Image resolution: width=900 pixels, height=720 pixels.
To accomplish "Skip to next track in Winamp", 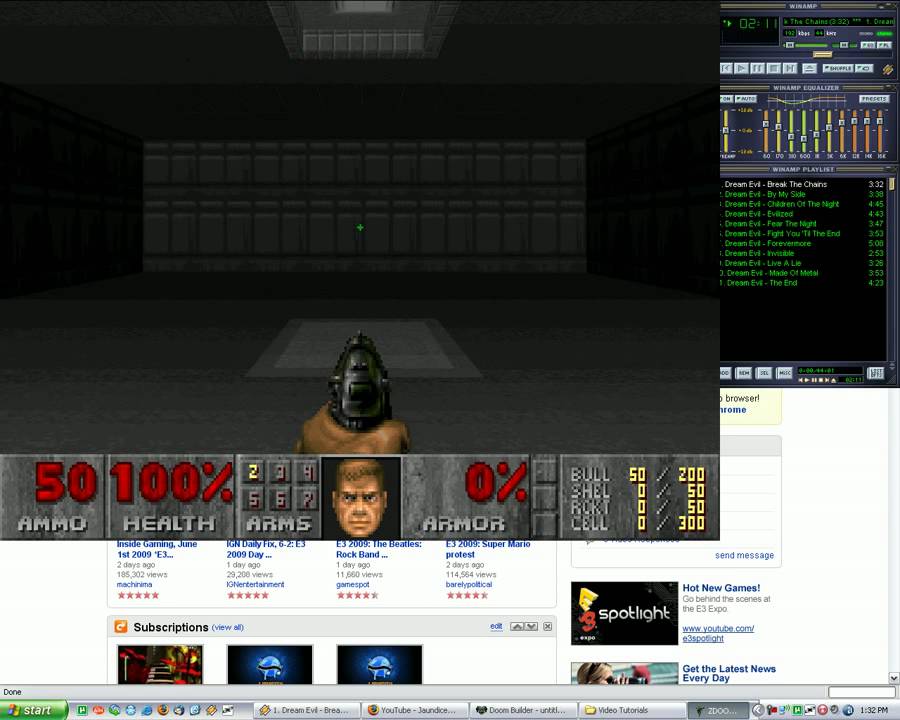I will click(x=790, y=68).
